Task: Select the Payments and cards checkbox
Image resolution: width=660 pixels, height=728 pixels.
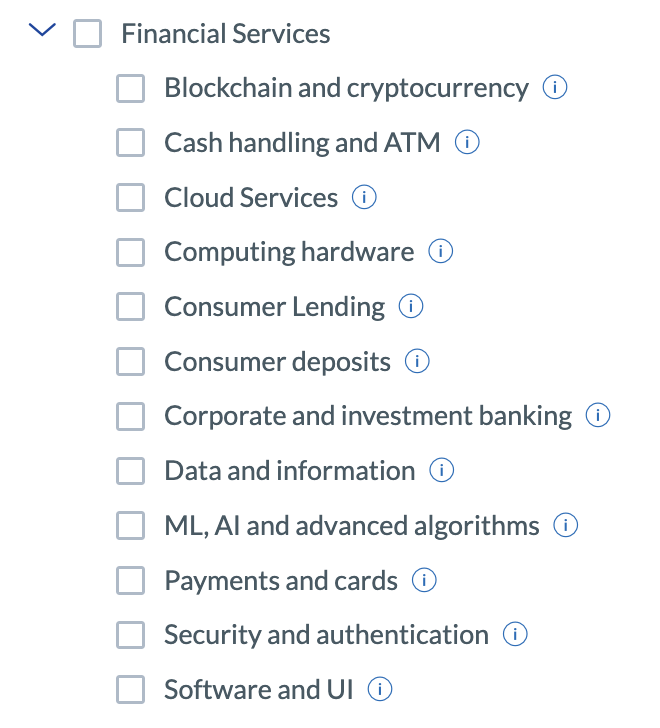Action: point(131,580)
